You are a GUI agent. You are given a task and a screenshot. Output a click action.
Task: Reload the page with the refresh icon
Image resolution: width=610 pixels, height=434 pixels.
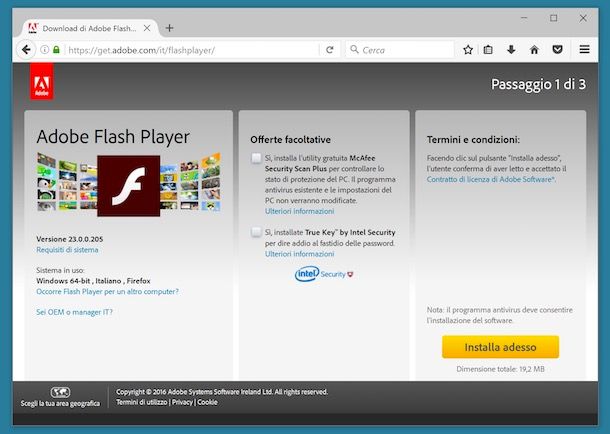tap(330, 50)
